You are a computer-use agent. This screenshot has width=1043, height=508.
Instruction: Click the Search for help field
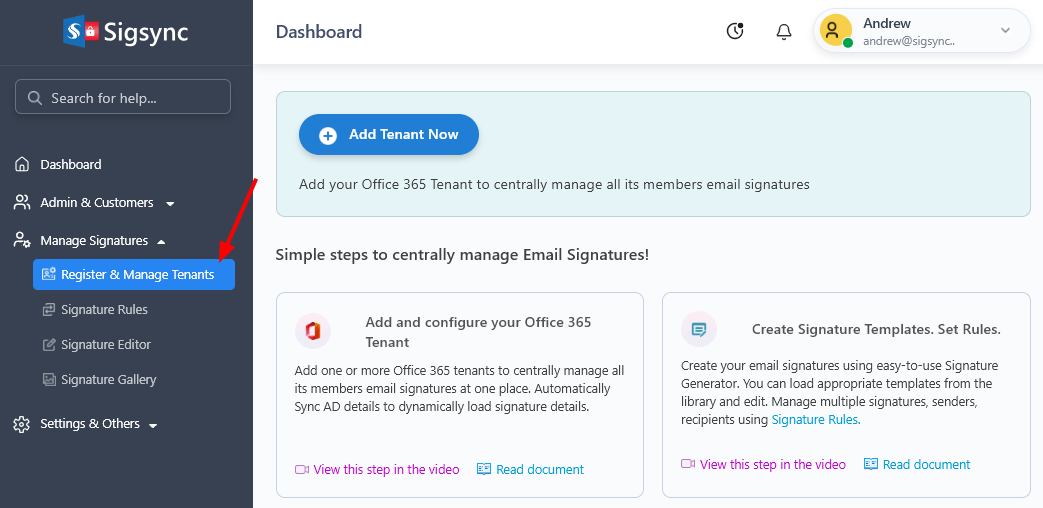[123, 98]
